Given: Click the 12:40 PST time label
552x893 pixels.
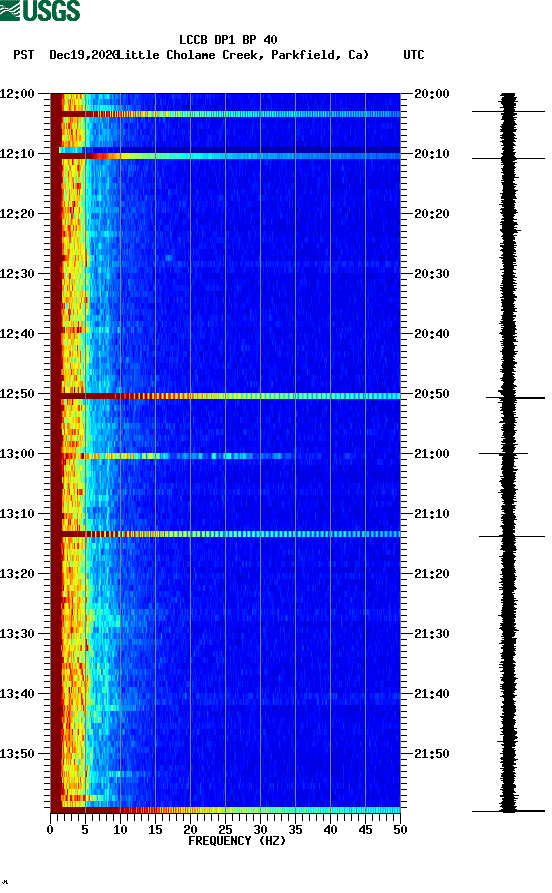Looking at the screenshot, I should coord(18,334).
